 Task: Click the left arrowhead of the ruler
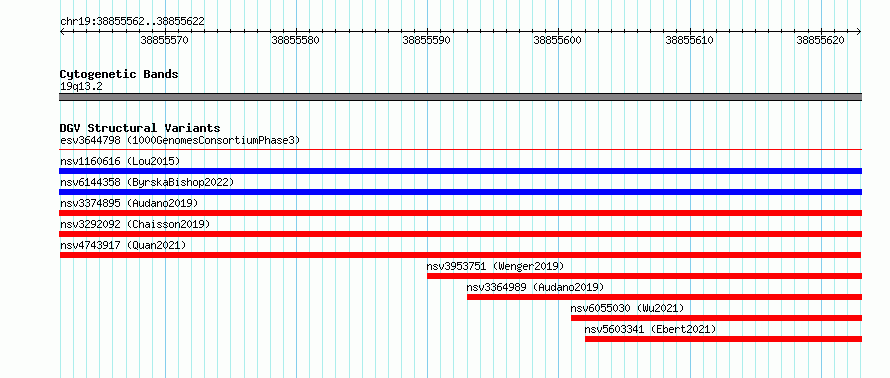pos(62,32)
